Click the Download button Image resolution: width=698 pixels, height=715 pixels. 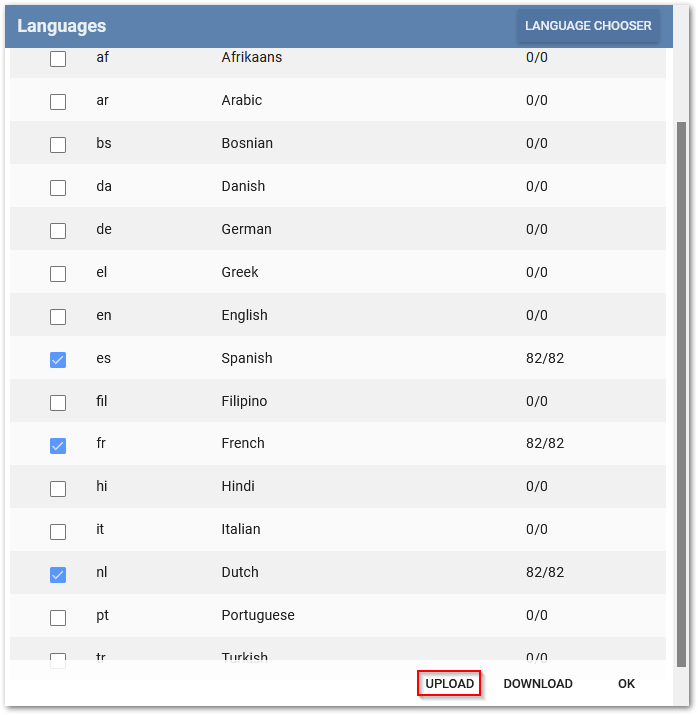point(538,684)
